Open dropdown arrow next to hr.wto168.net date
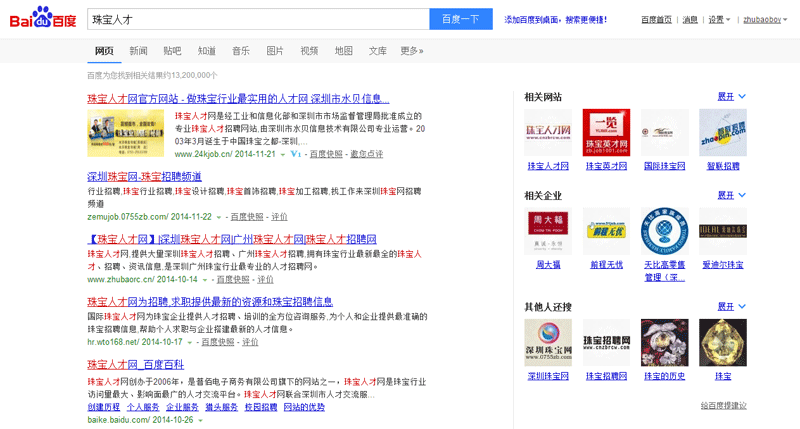The width and height of the screenshot is (800, 429). (x=189, y=343)
